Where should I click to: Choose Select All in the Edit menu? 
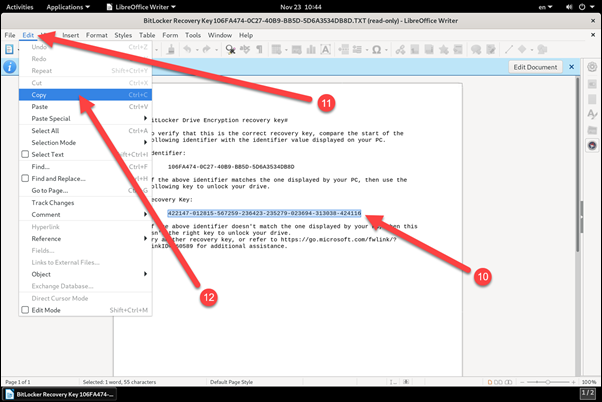(x=85, y=131)
